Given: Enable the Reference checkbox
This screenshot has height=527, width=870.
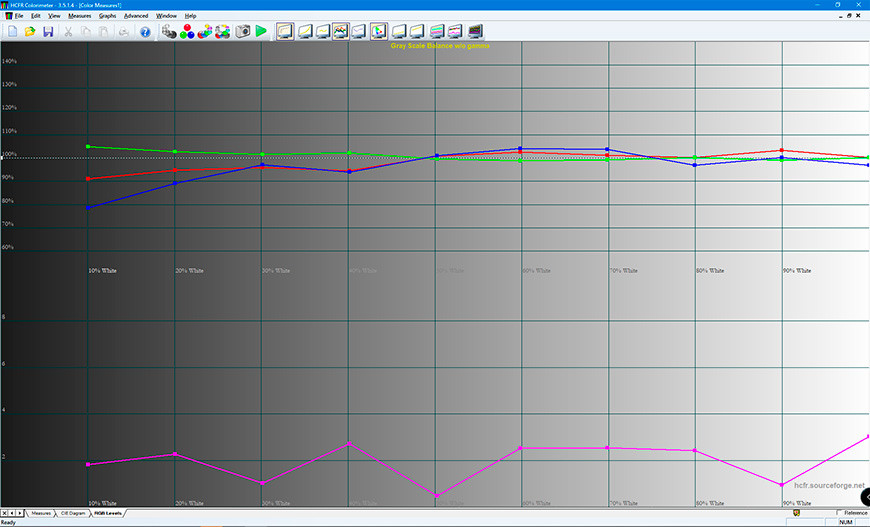Looking at the screenshot, I should pyautogui.click(x=839, y=513).
